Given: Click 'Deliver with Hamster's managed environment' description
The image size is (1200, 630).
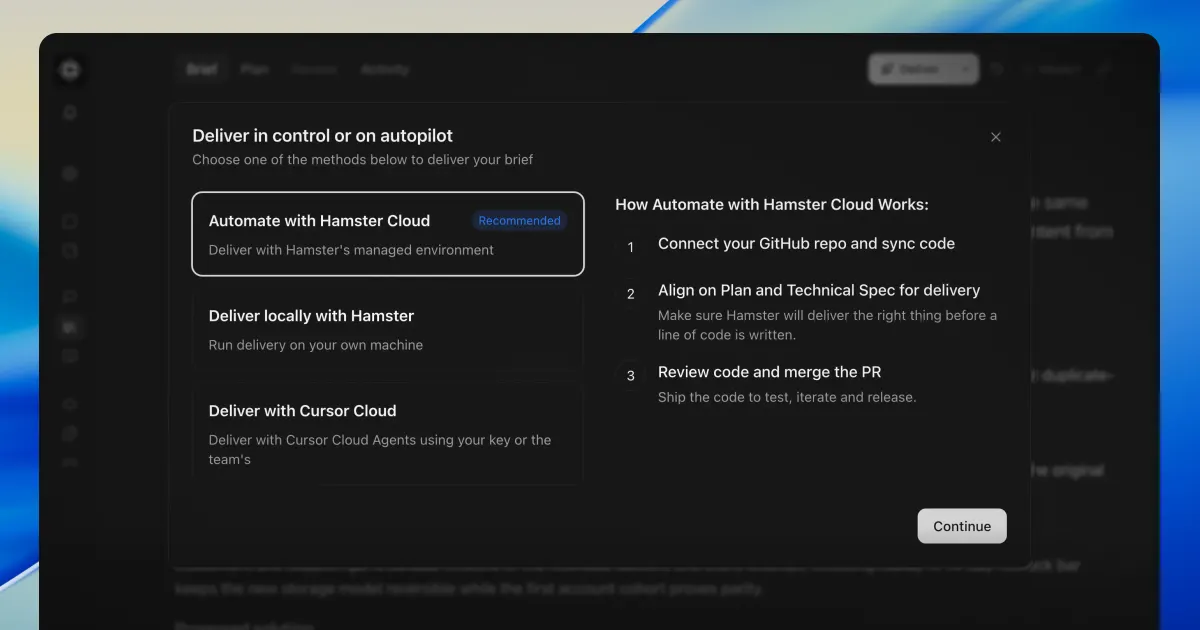Looking at the screenshot, I should click(x=351, y=250).
